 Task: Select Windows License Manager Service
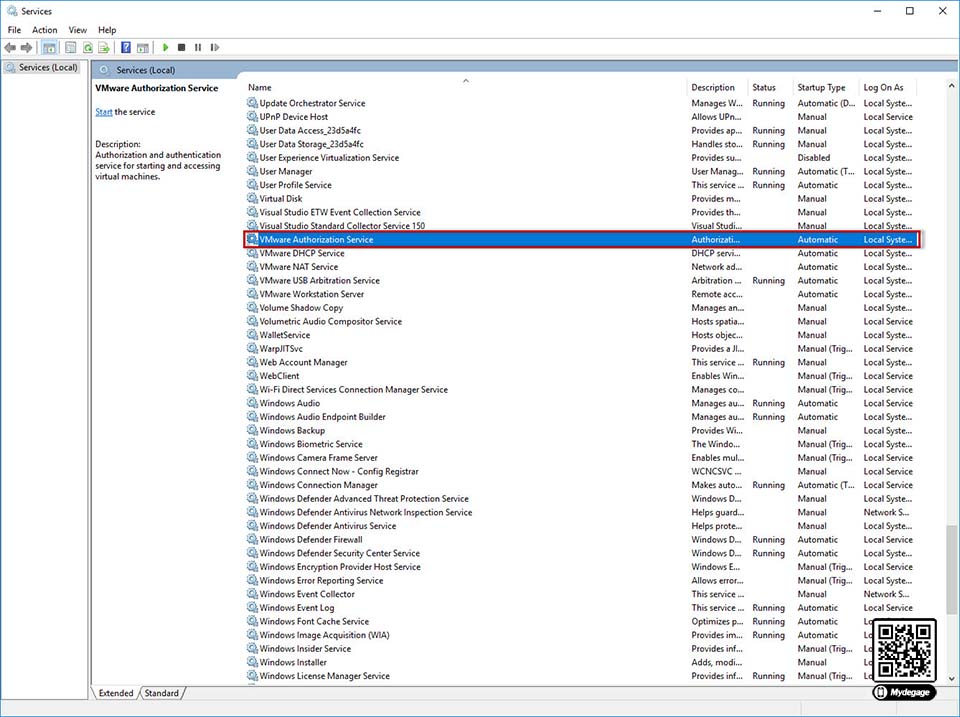click(582, 675)
